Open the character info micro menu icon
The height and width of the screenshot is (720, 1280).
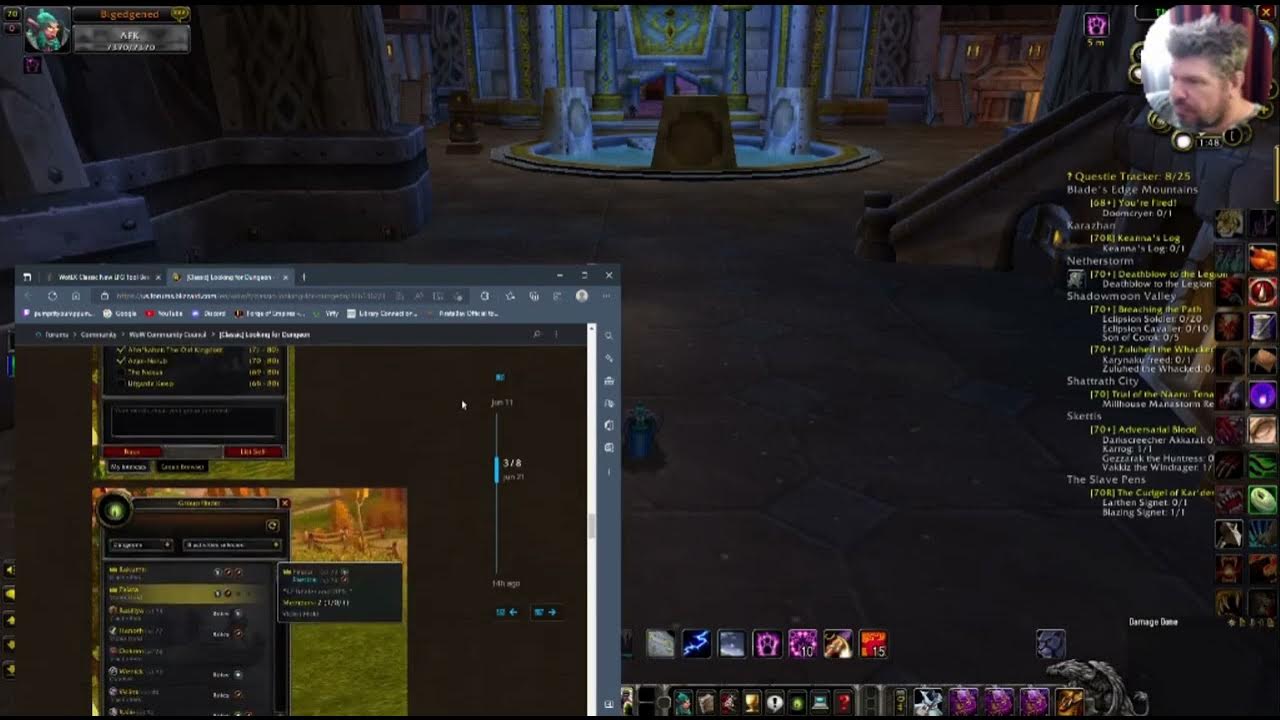point(682,702)
